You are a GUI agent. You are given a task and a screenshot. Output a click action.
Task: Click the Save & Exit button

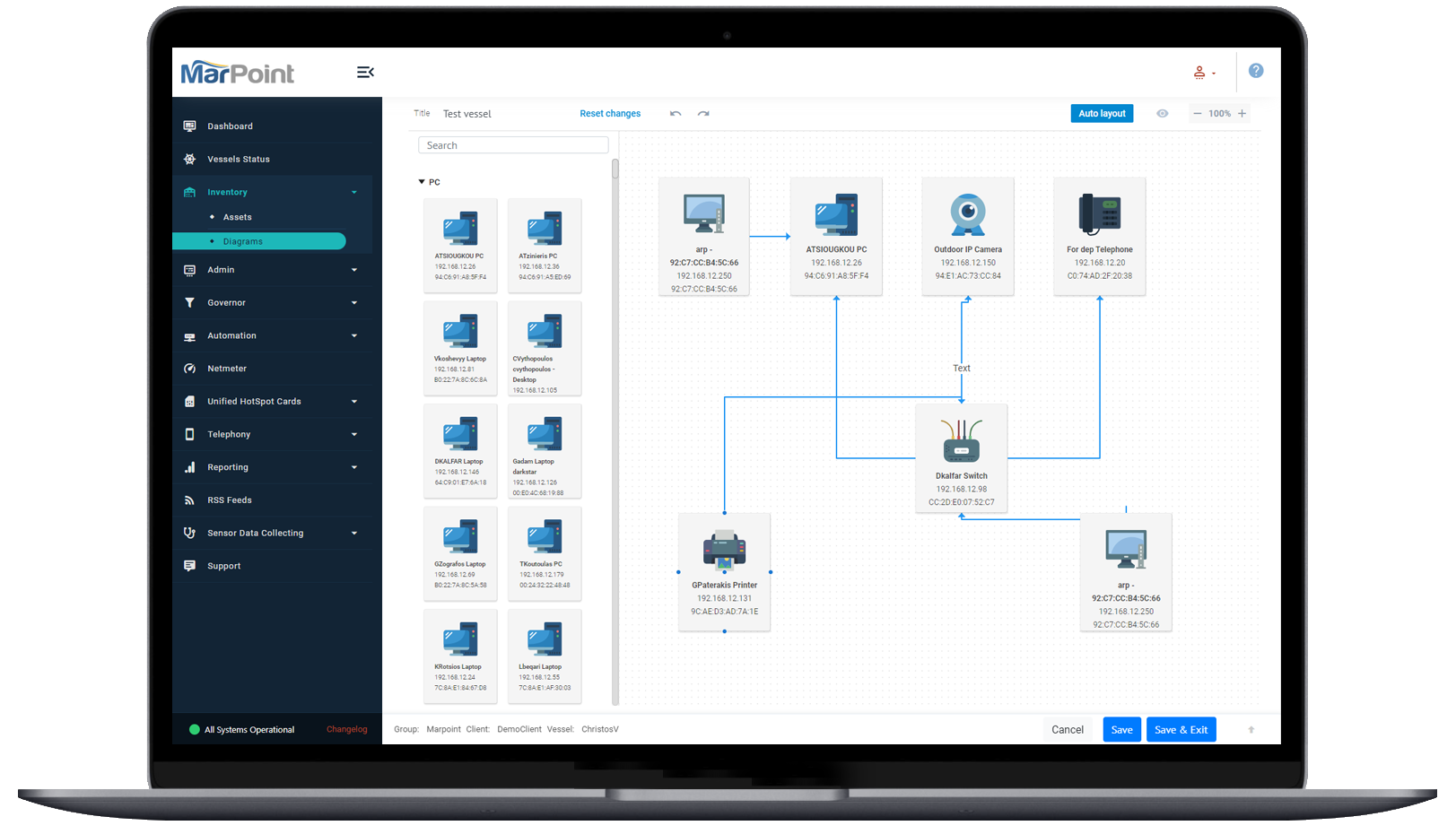[x=1181, y=729]
